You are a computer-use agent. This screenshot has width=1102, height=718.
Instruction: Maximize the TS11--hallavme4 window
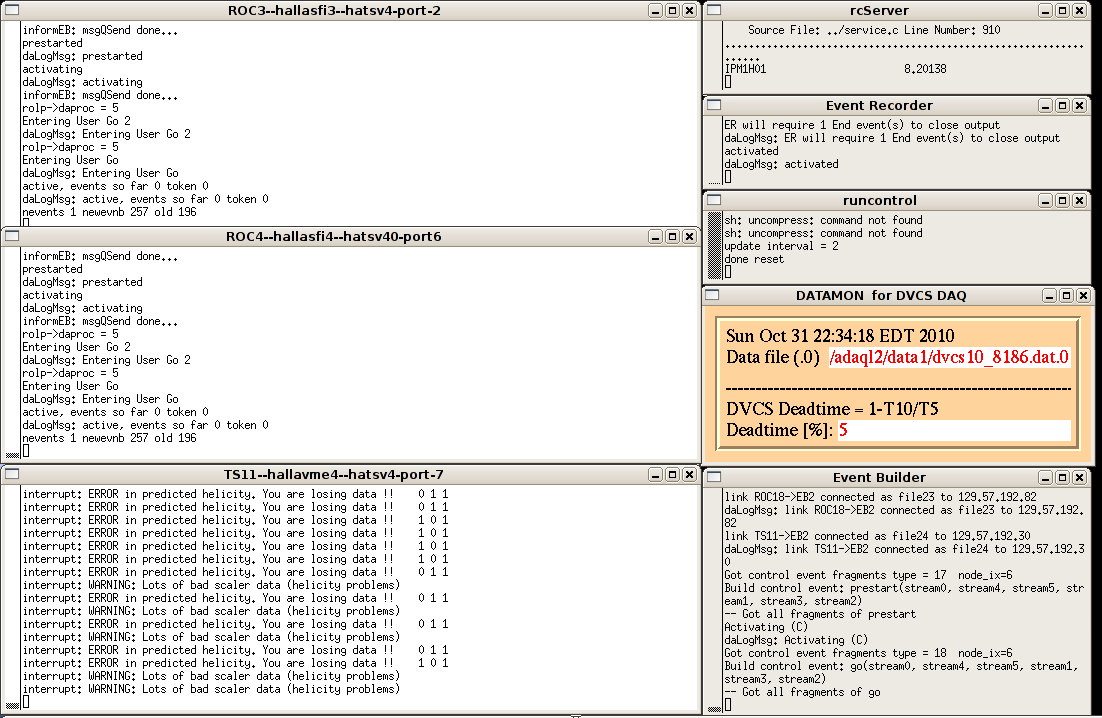pos(672,475)
